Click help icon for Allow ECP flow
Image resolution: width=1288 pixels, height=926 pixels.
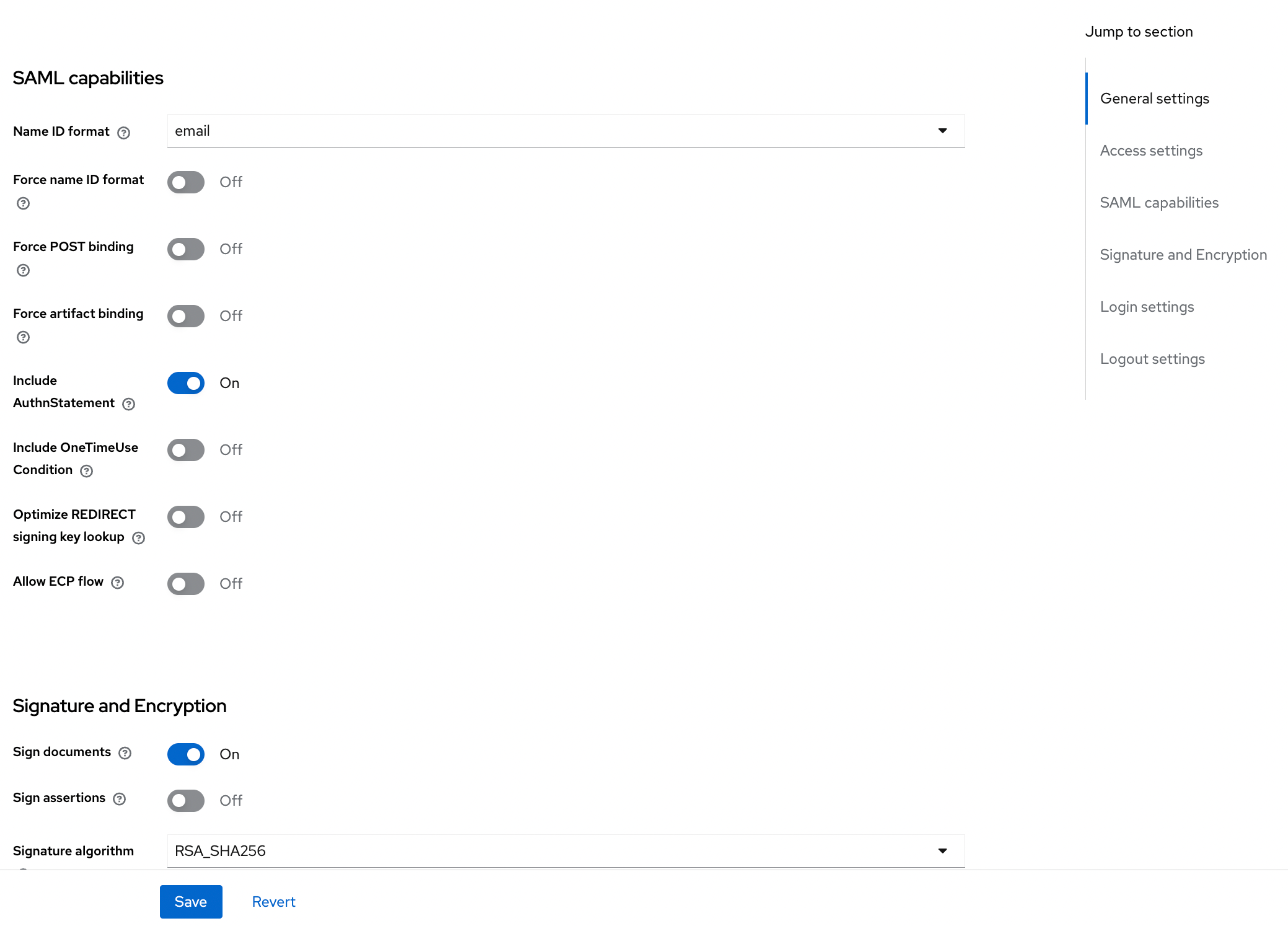(x=118, y=583)
